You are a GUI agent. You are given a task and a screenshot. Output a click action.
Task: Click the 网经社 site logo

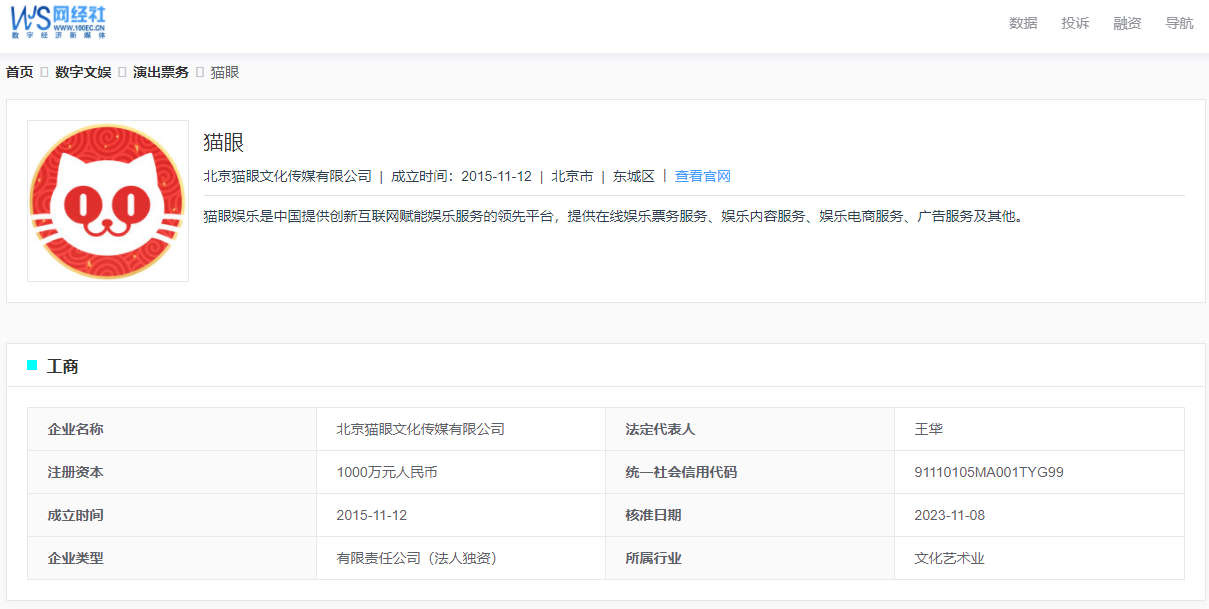[58, 22]
